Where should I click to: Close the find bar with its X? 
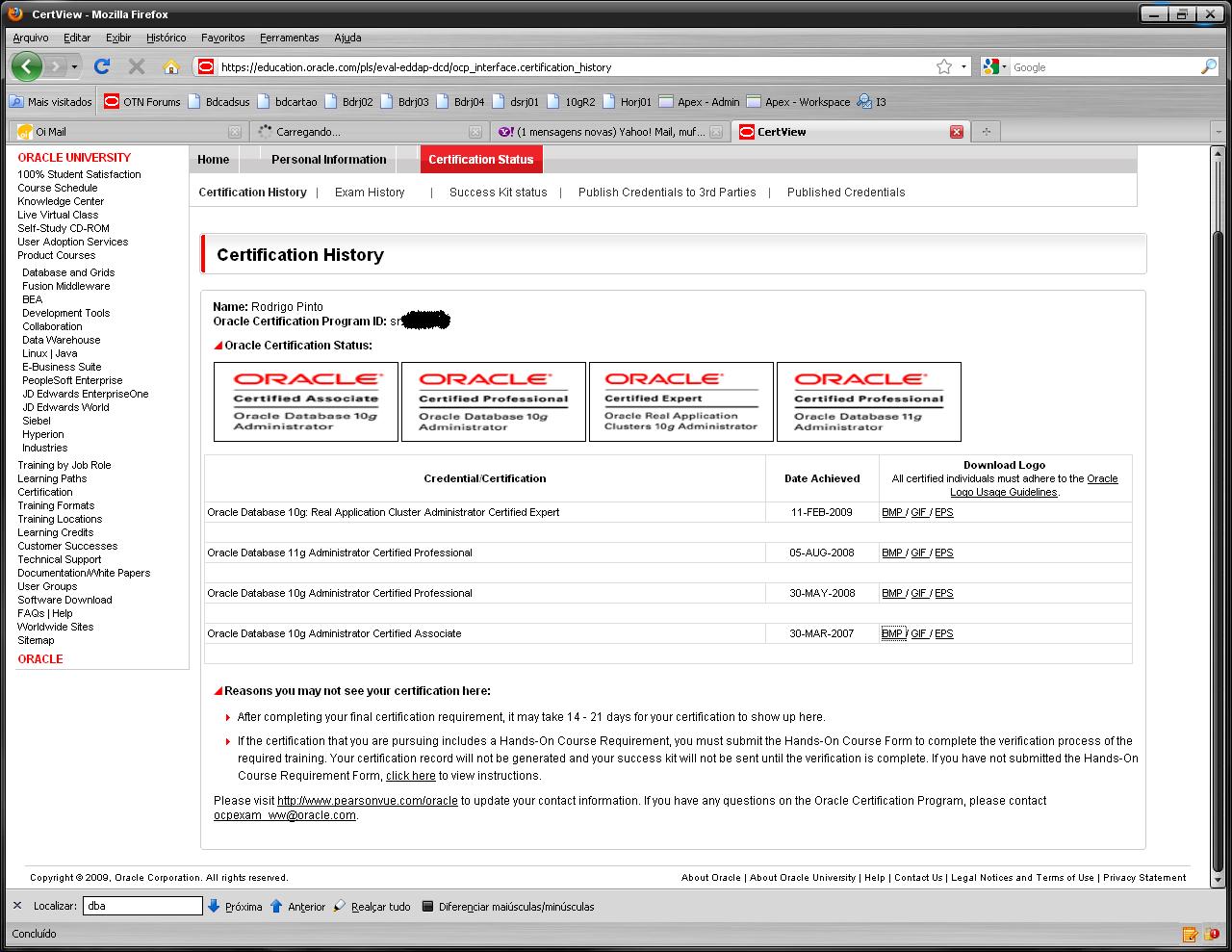(17, 906)
